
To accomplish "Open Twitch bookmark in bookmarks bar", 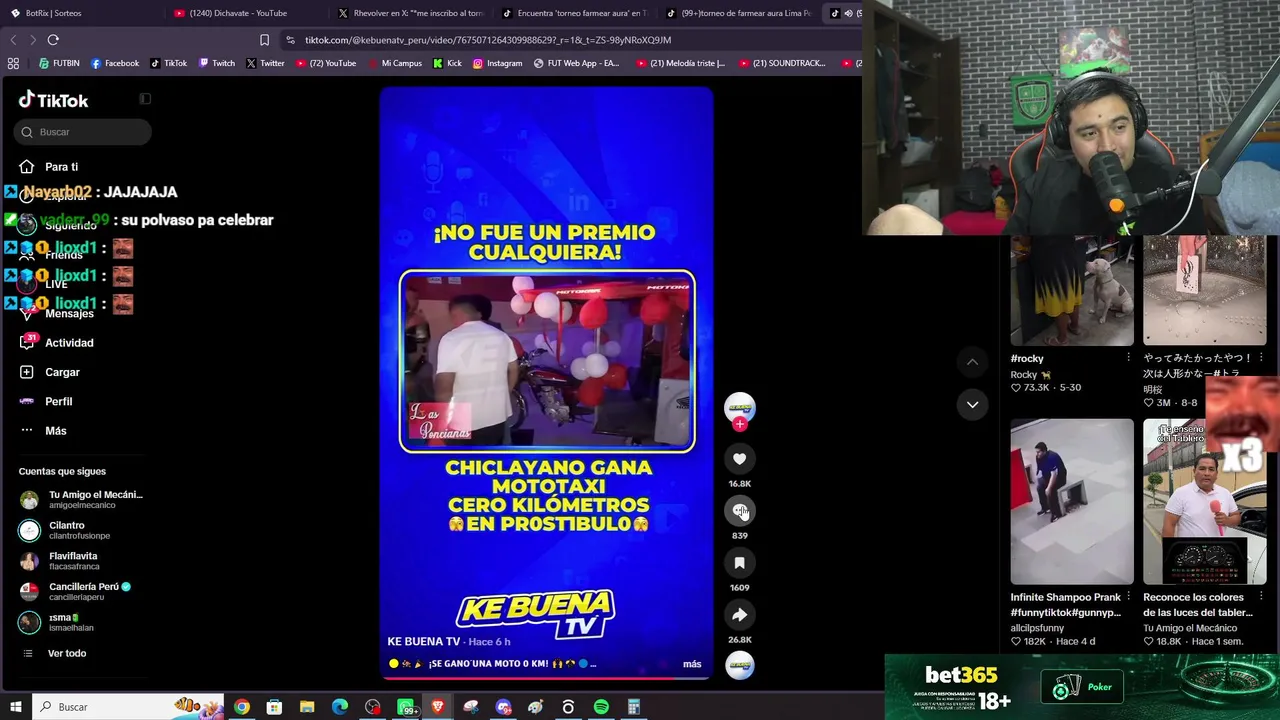I will tap(217, 63).
